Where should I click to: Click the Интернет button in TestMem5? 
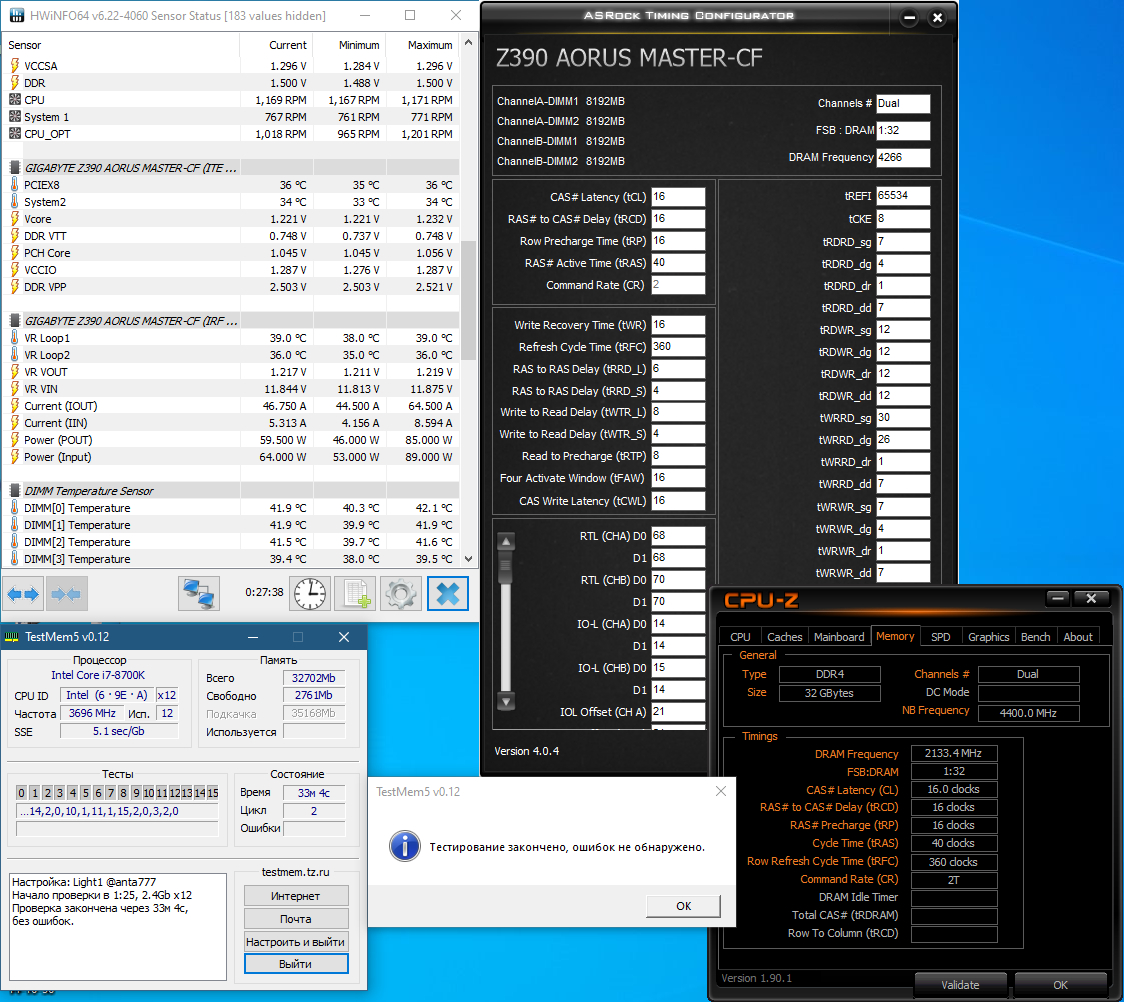point(295,896)
